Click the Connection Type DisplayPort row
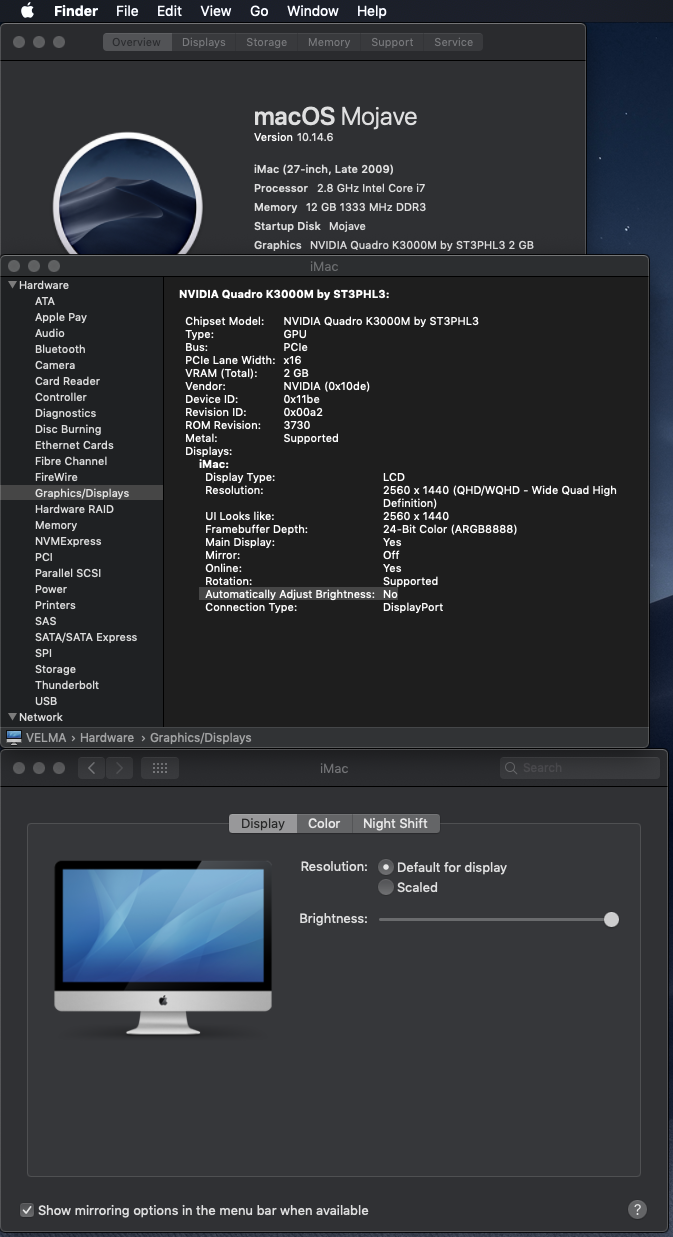The width and height of the screenshot is (673, 1237). tap(324, 607)
